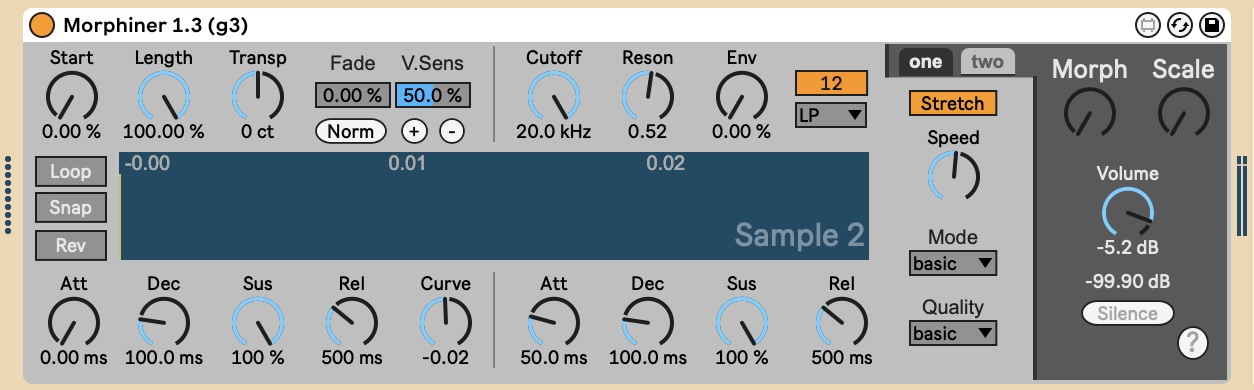Toggle the 12 filter slope button
1254x390 pixels.
(x=831, y=83)
